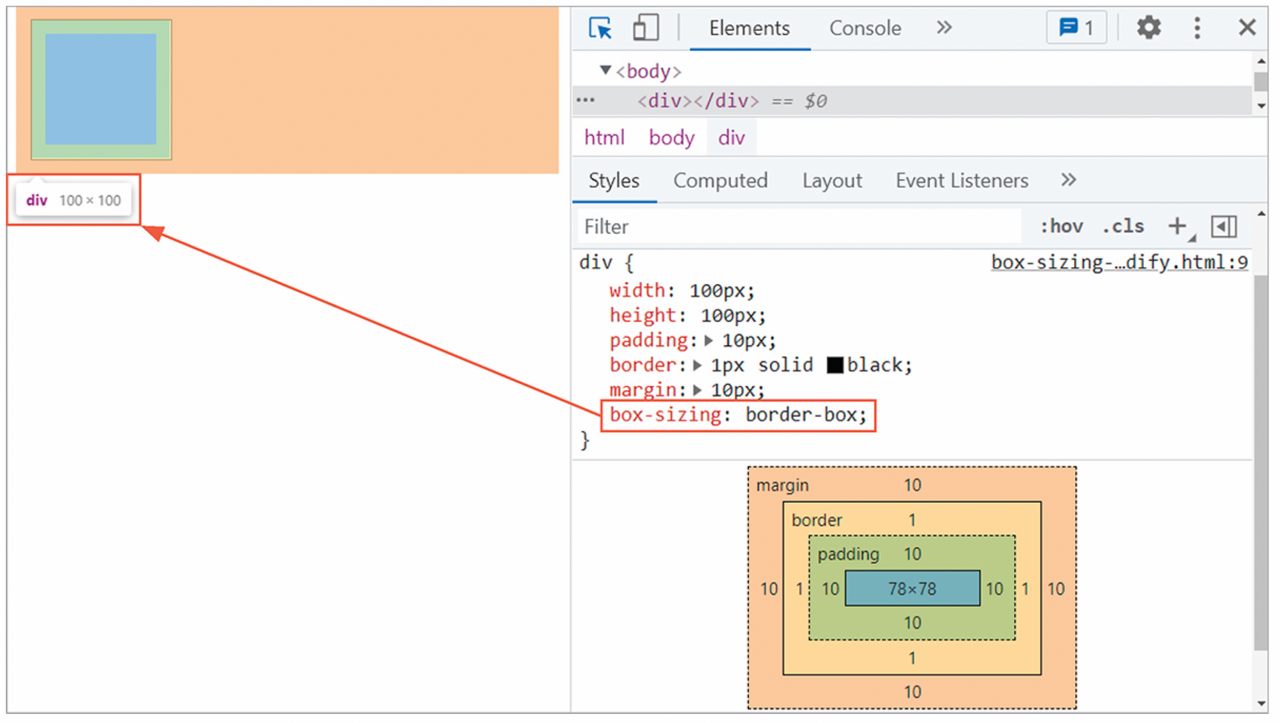Toggle device toolbar emulation icon
1280x723 pixels.
646,28
